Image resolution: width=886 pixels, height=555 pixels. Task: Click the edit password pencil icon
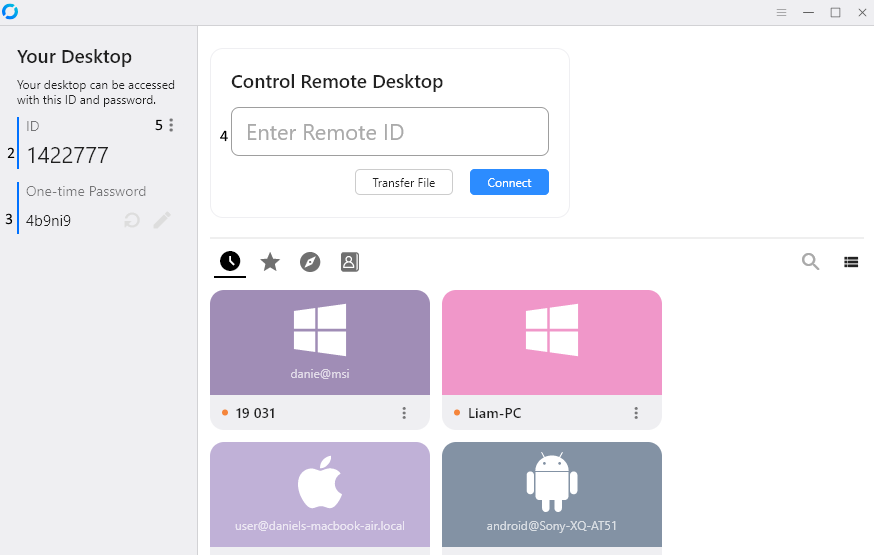(x=162, y=220)
